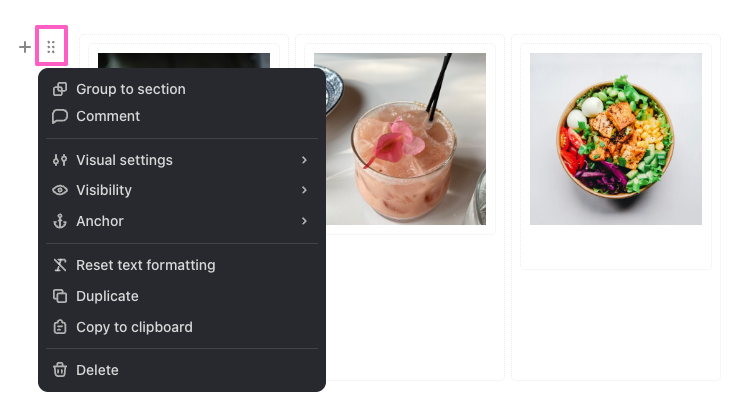Expand the Visibility submenu chevron
This screenshot has width=736, height=402.
[304, 190]
